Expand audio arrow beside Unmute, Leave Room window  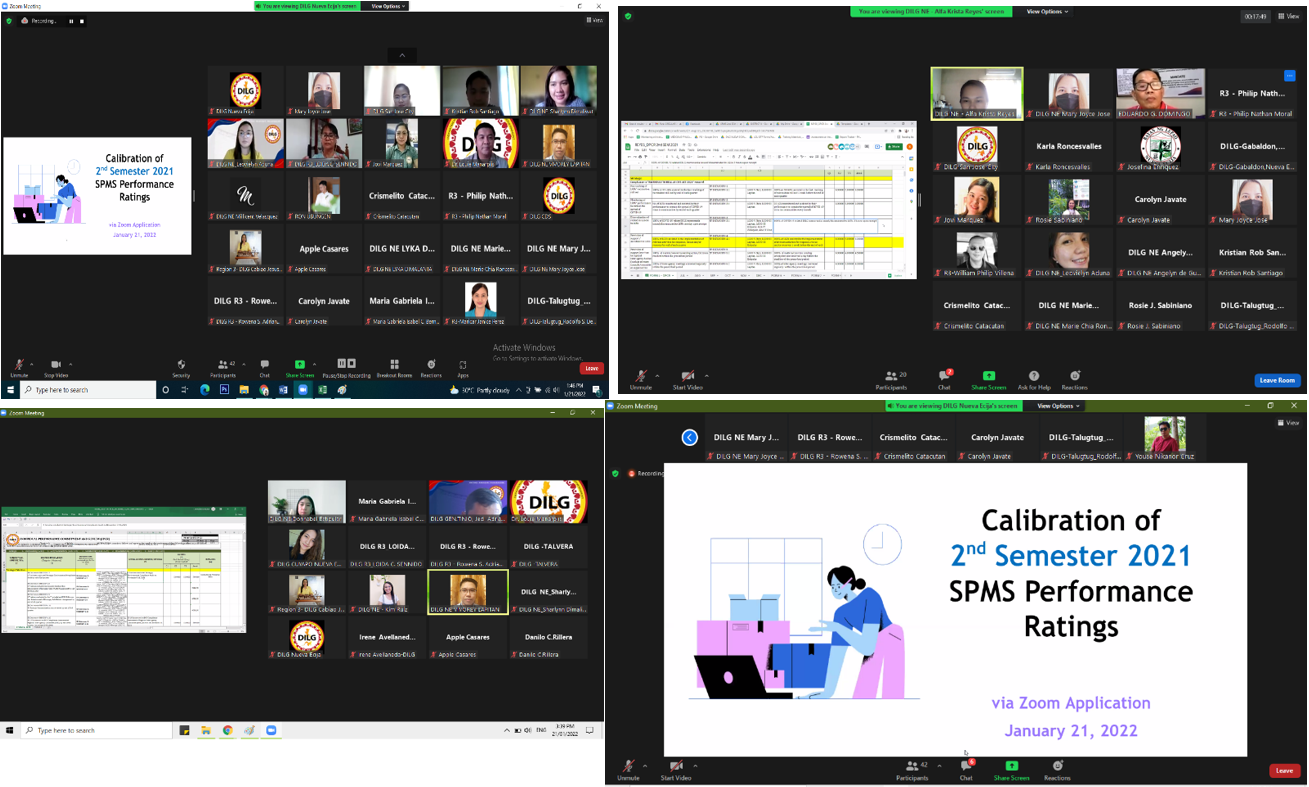pos(656,376)
